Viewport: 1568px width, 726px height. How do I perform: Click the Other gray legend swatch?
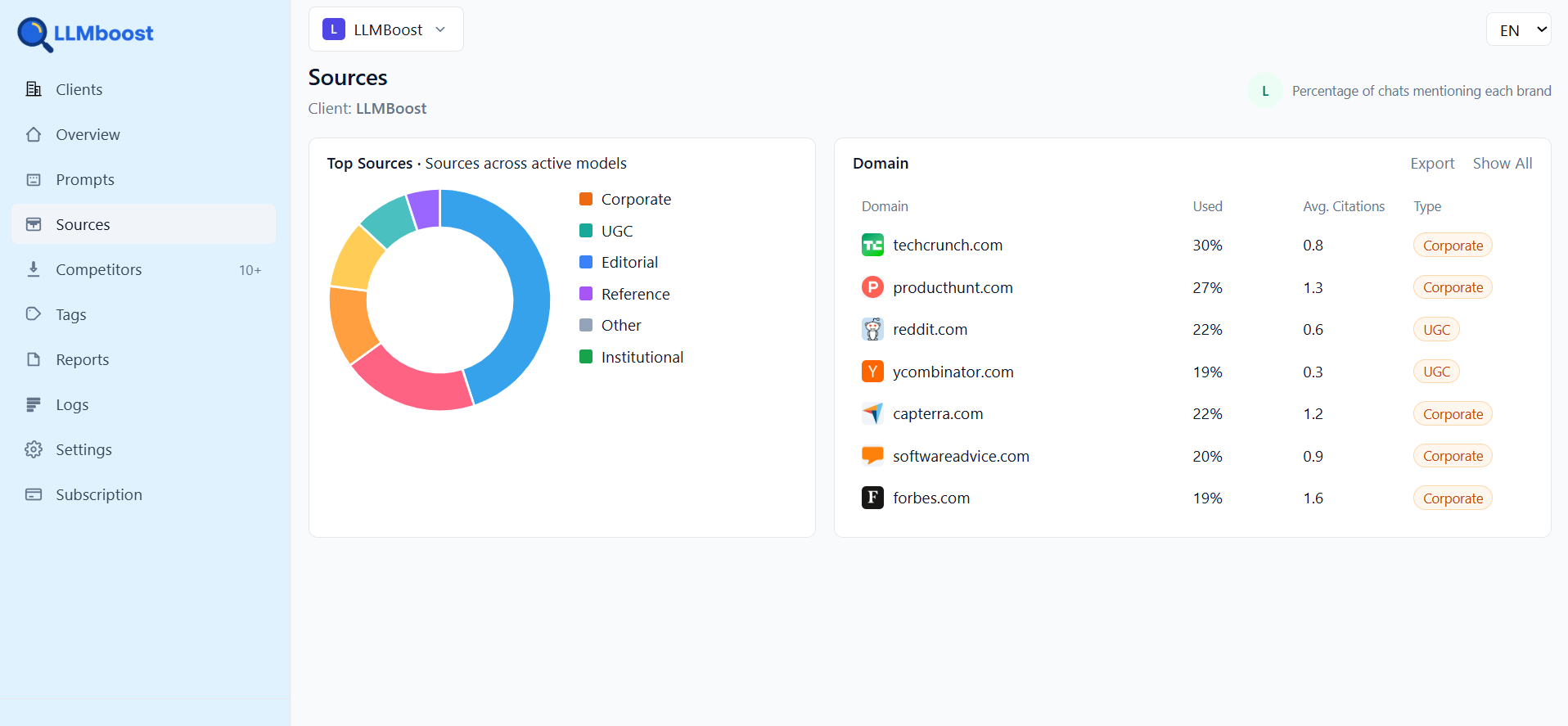[586, 325]
